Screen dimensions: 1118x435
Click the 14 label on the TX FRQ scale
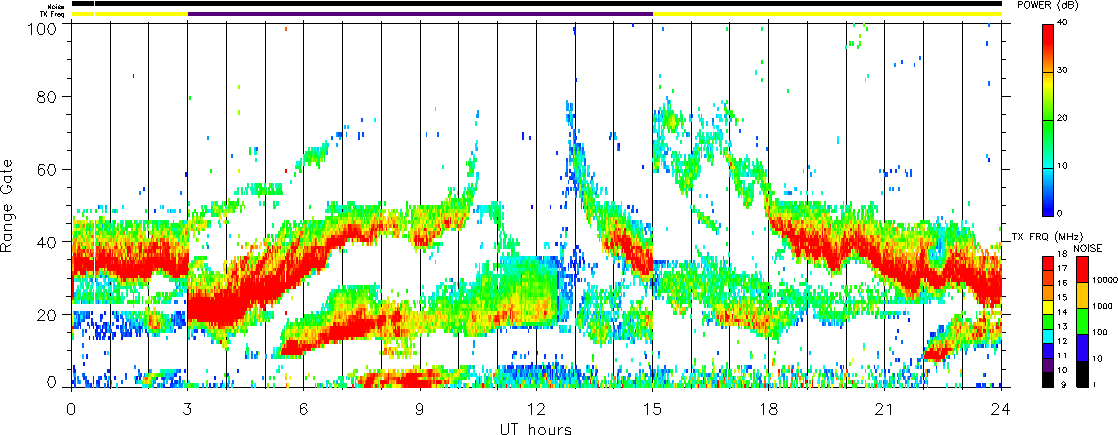(x=1062, y=312)
